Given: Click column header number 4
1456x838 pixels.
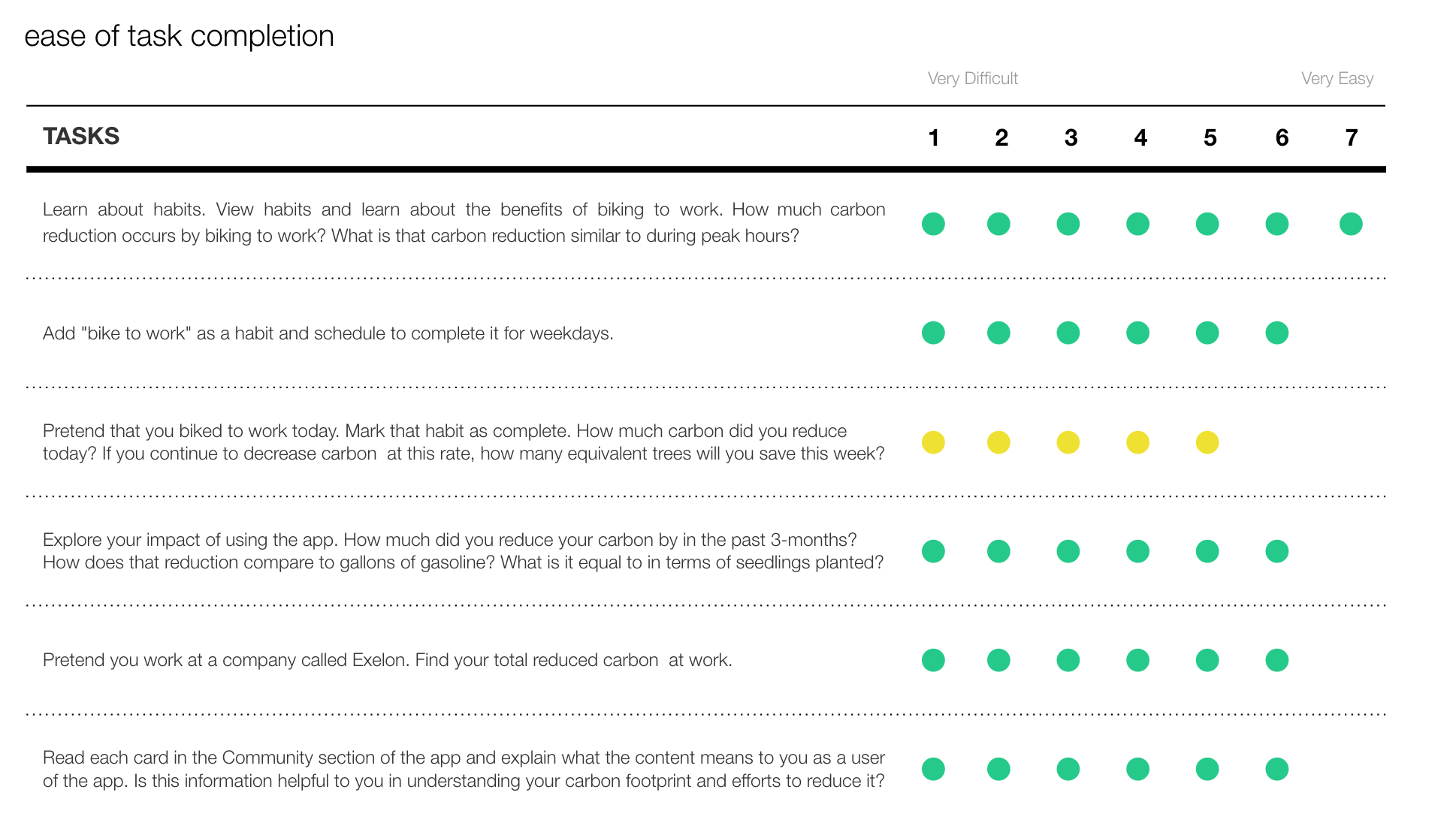Looking at the screenshot, I should [x=1140, y=137].
